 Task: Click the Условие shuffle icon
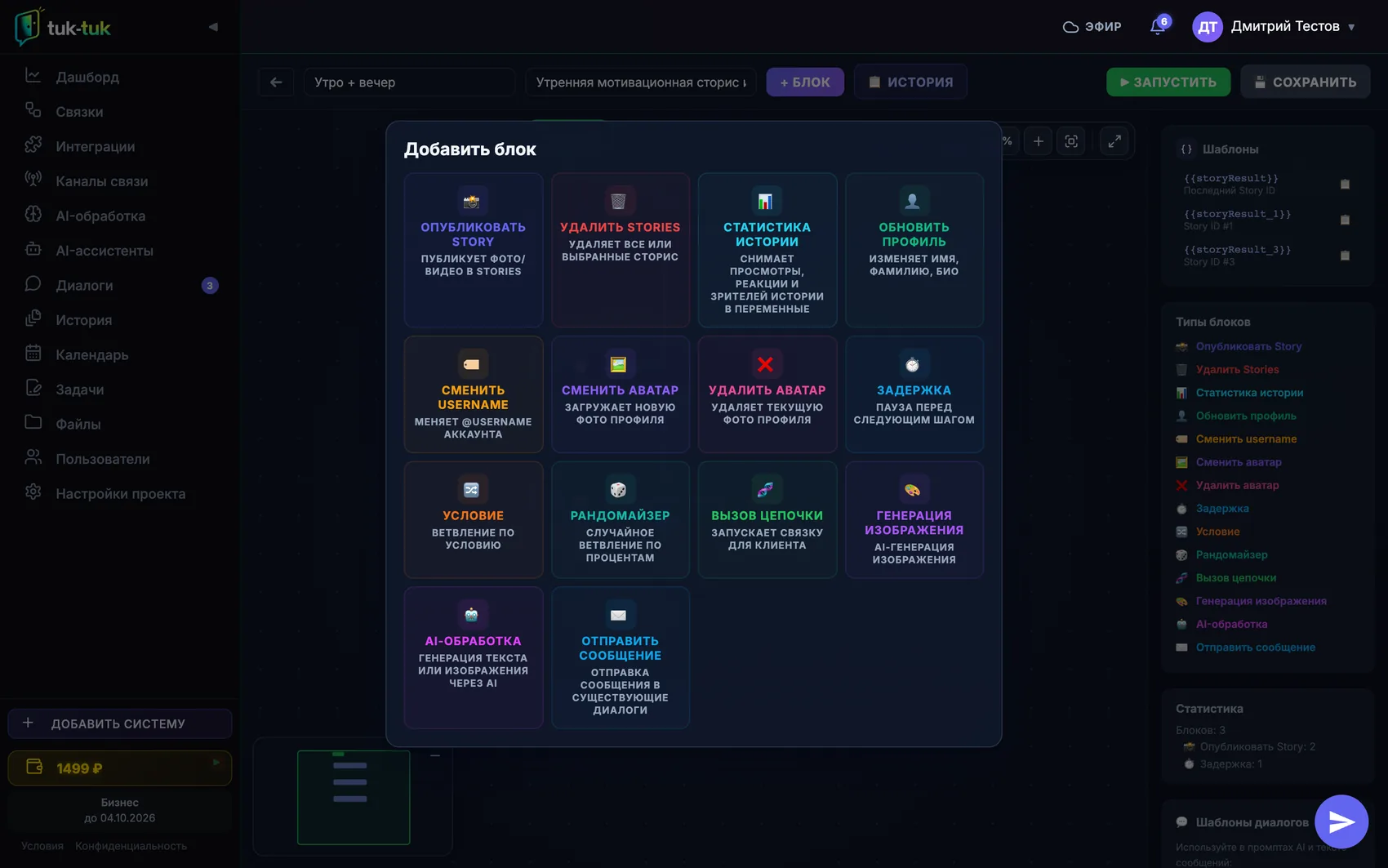pos(471,490)
